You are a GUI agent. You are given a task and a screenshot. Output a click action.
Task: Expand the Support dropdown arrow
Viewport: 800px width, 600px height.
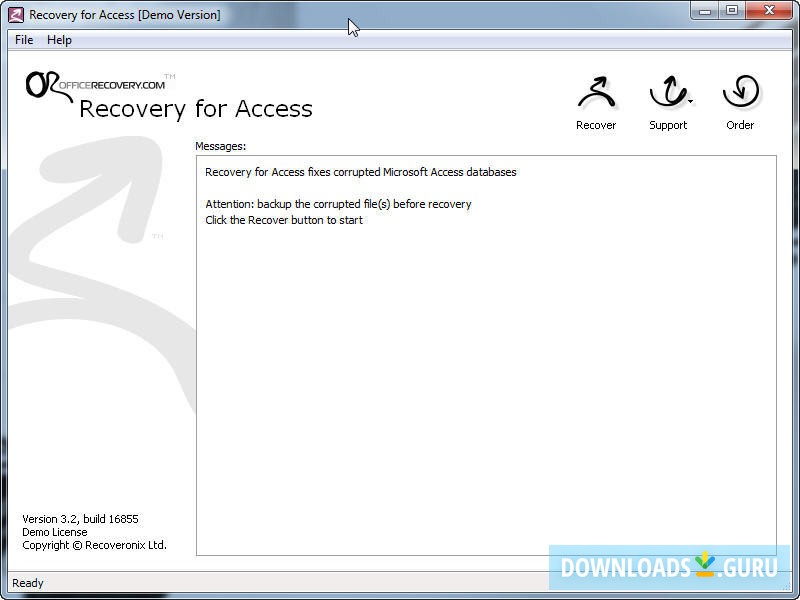pos(690,102)
